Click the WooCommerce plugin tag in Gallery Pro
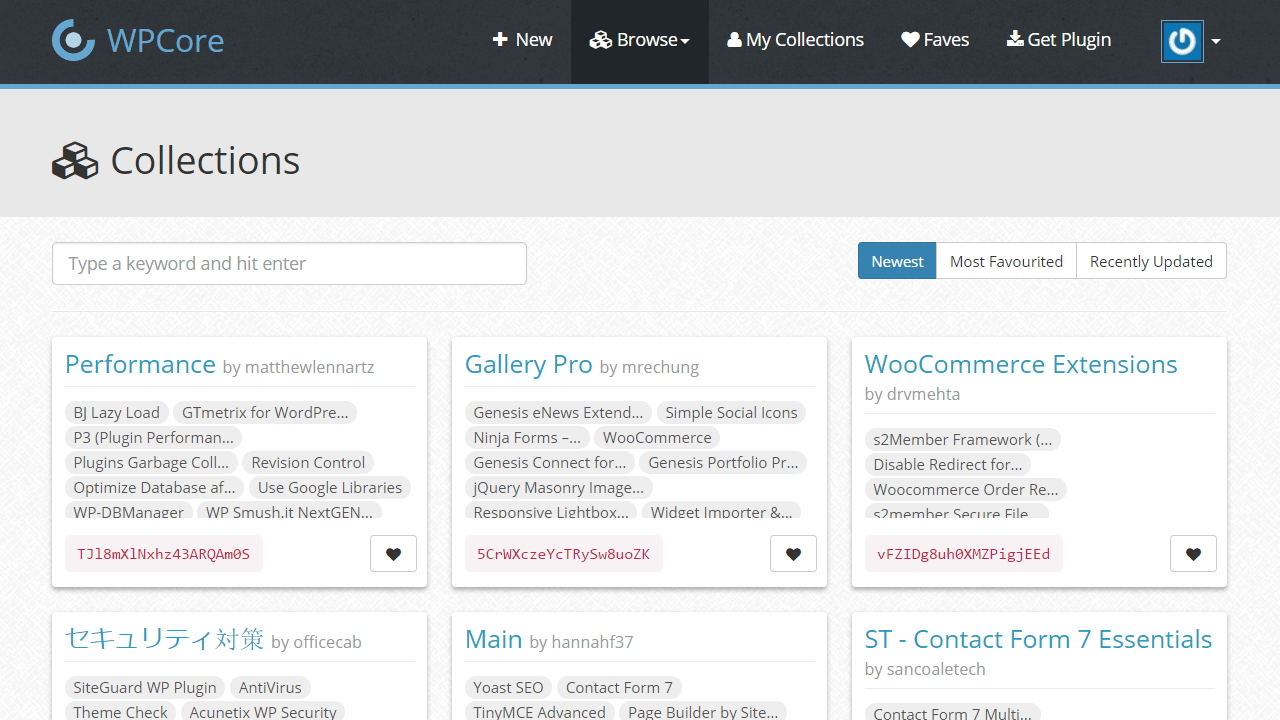This screenshot has height=720, width=1280. [x=657, y=437]
